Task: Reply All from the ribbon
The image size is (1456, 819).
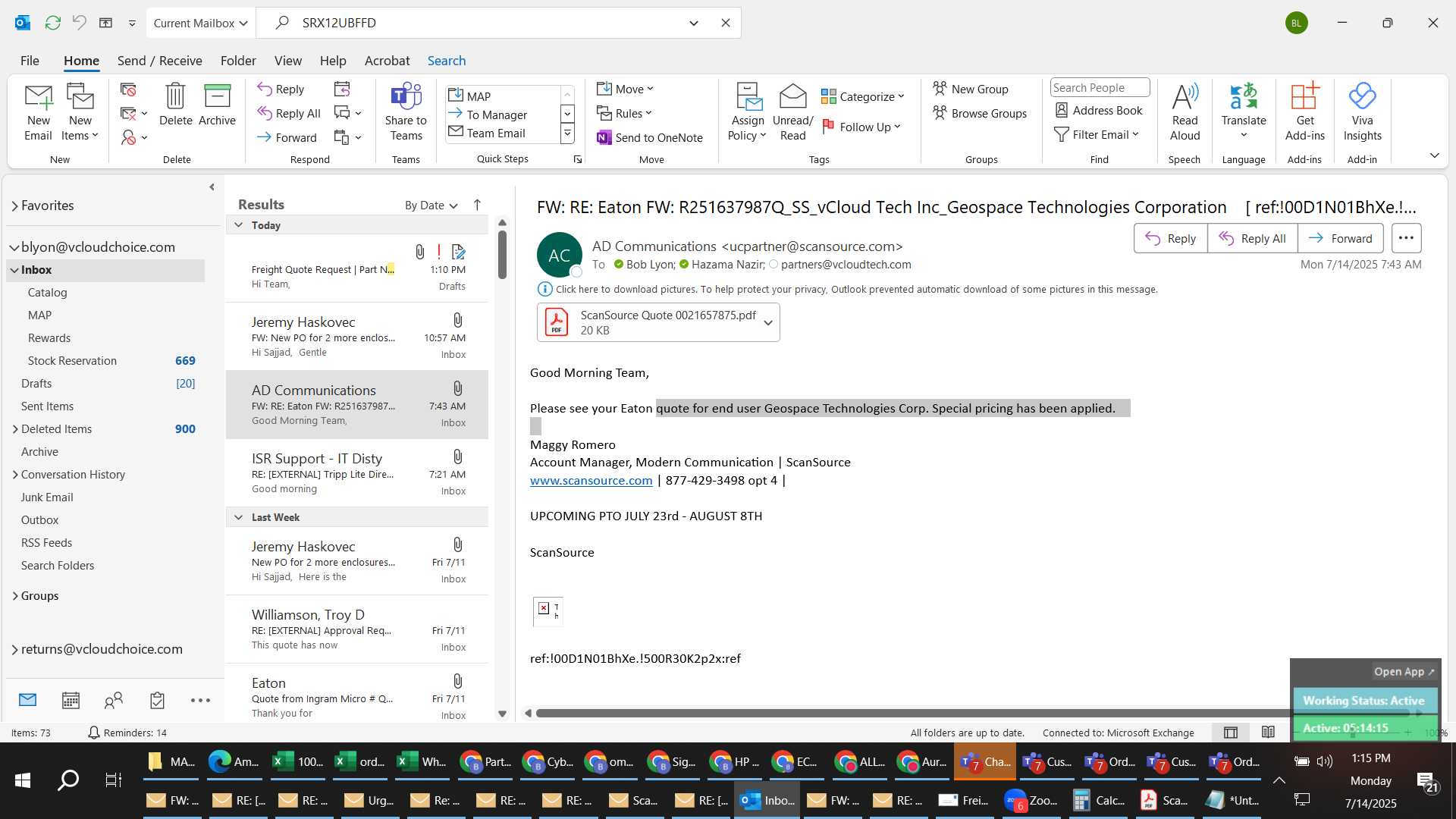Action: 289,113
